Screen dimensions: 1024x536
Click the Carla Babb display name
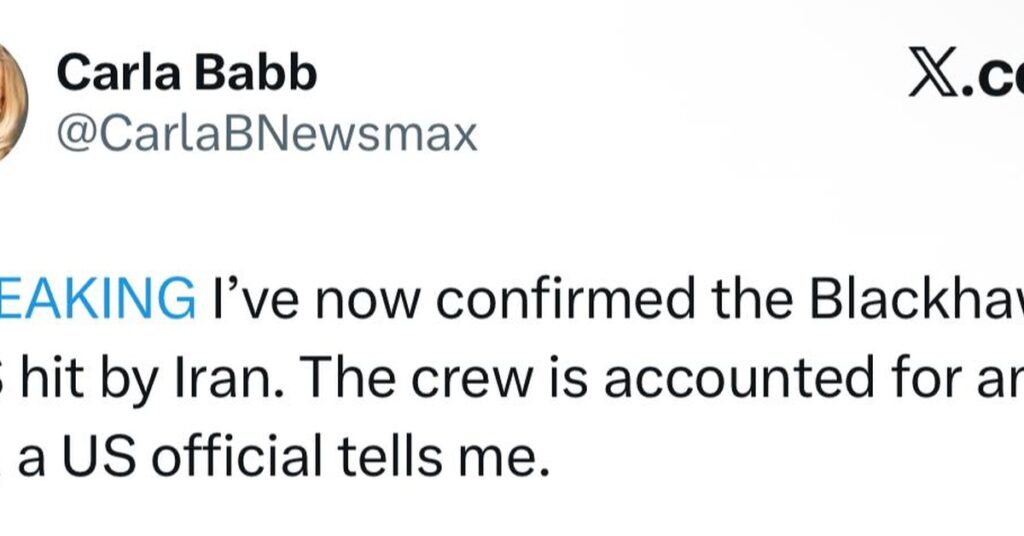[x=186, y=73]
